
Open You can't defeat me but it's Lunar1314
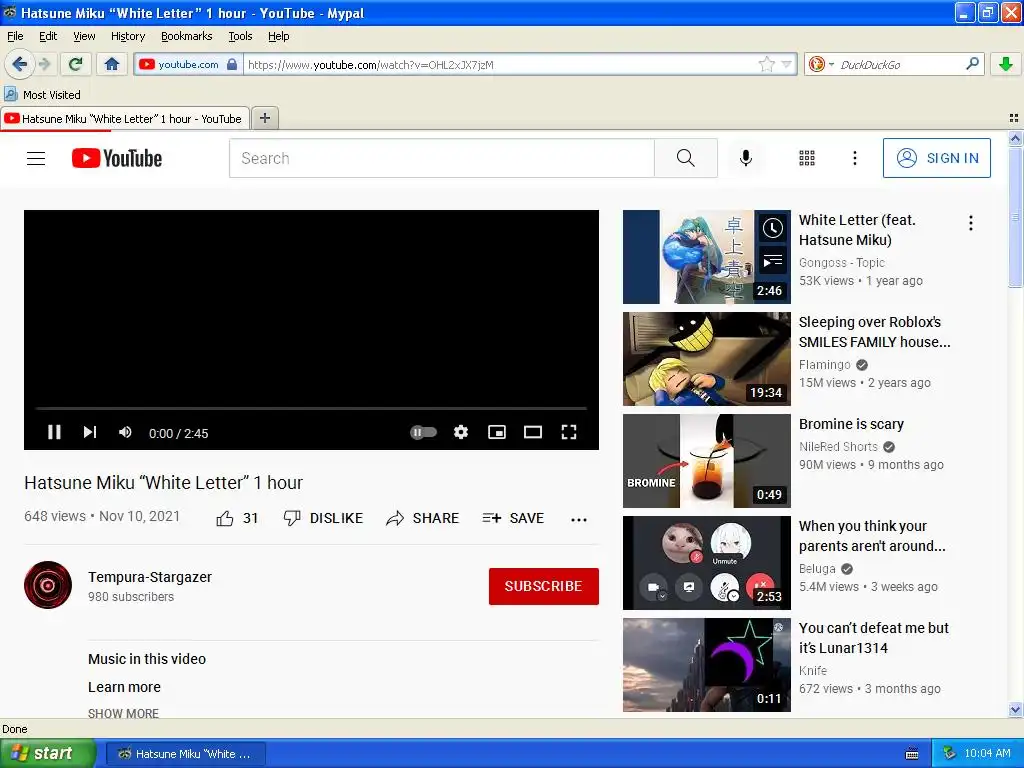[707, 665]
